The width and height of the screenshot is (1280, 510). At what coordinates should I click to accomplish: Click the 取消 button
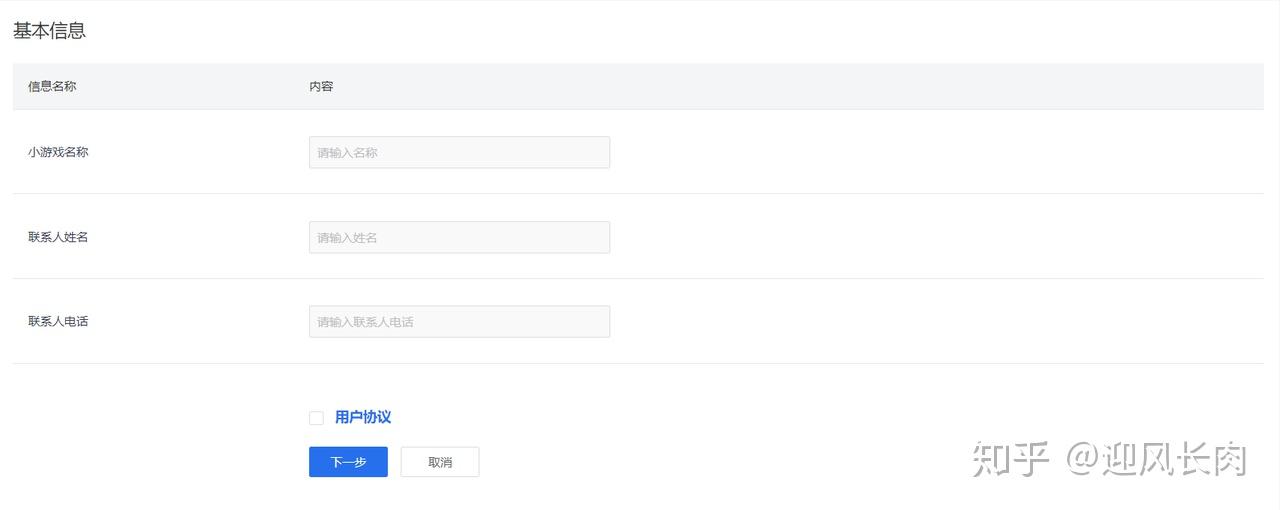440,462
